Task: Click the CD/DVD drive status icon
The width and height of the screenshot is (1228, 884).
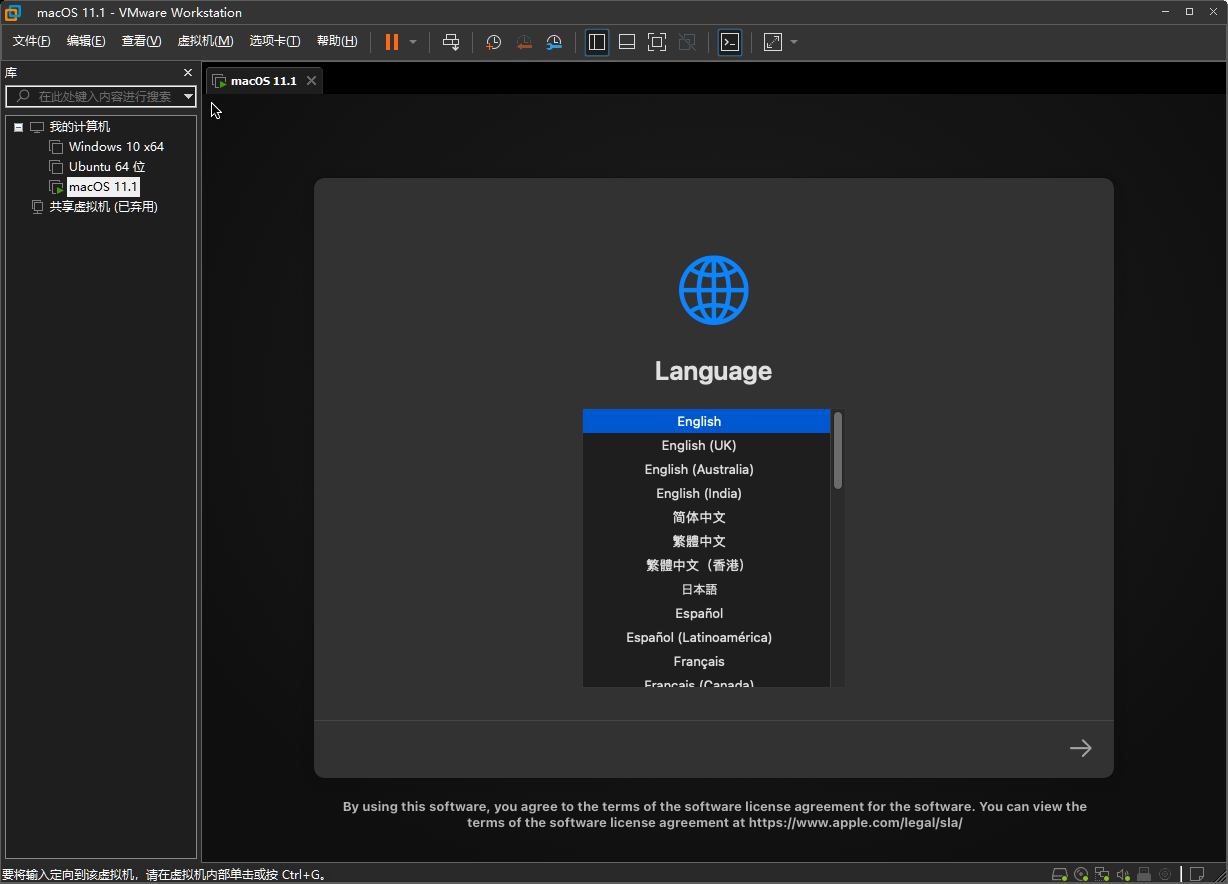Action: coord(1081,874)
